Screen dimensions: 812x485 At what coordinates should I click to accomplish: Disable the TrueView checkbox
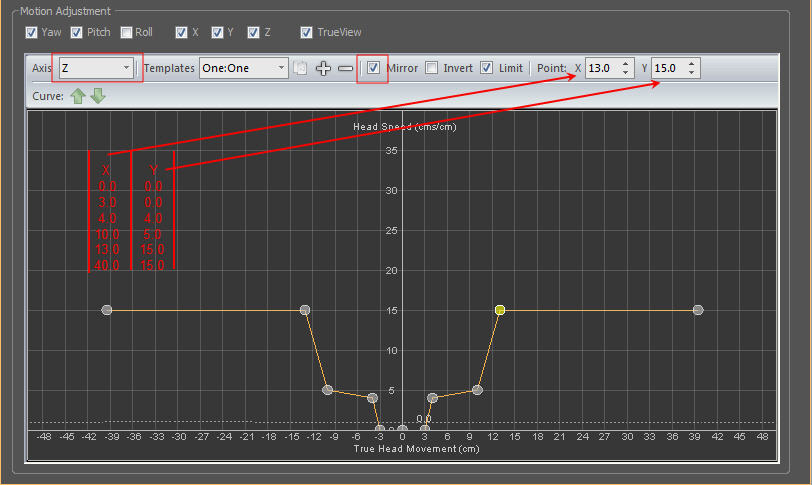(x=306, y=33)
